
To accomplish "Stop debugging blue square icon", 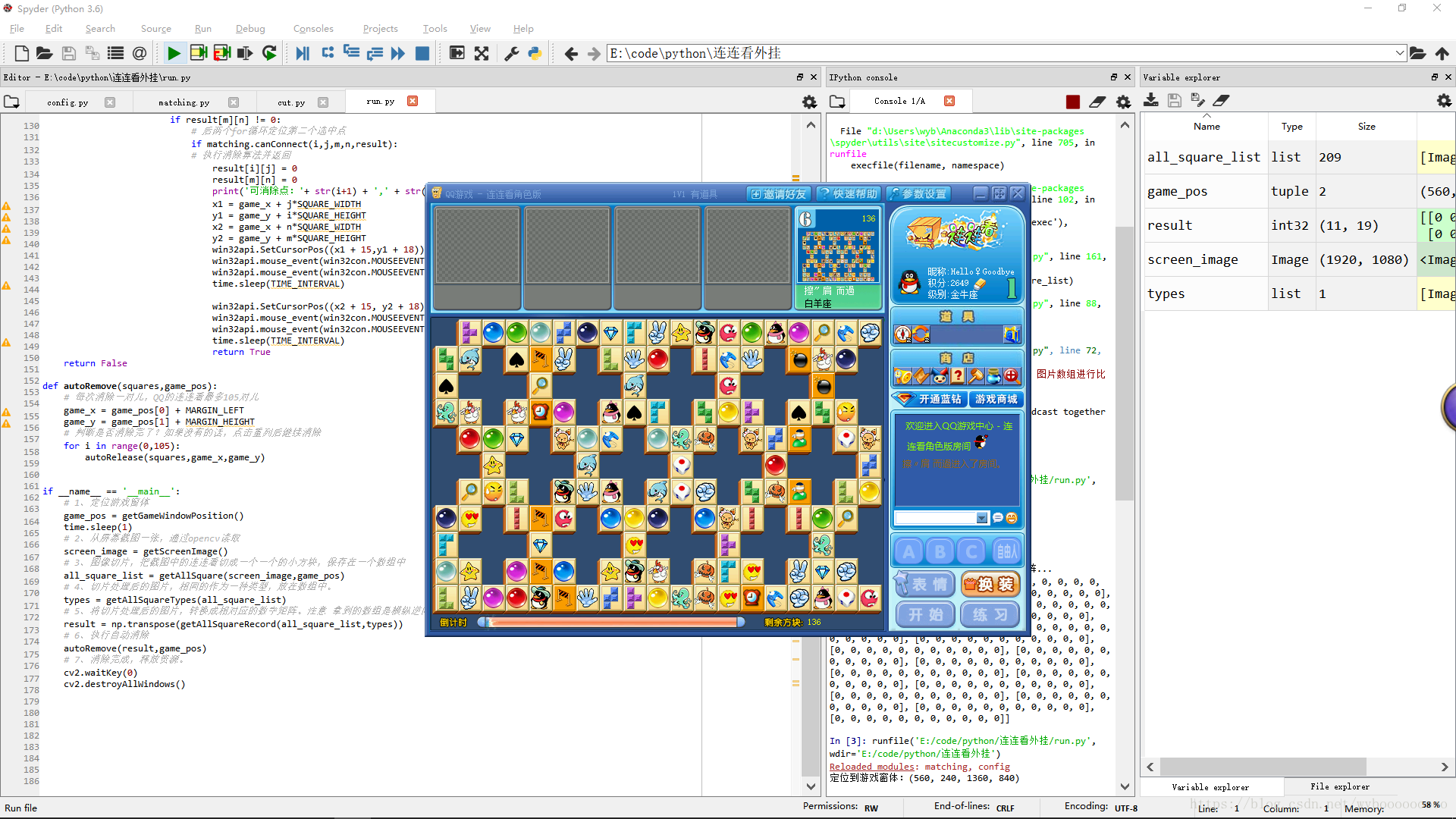I will coord(422,53).
